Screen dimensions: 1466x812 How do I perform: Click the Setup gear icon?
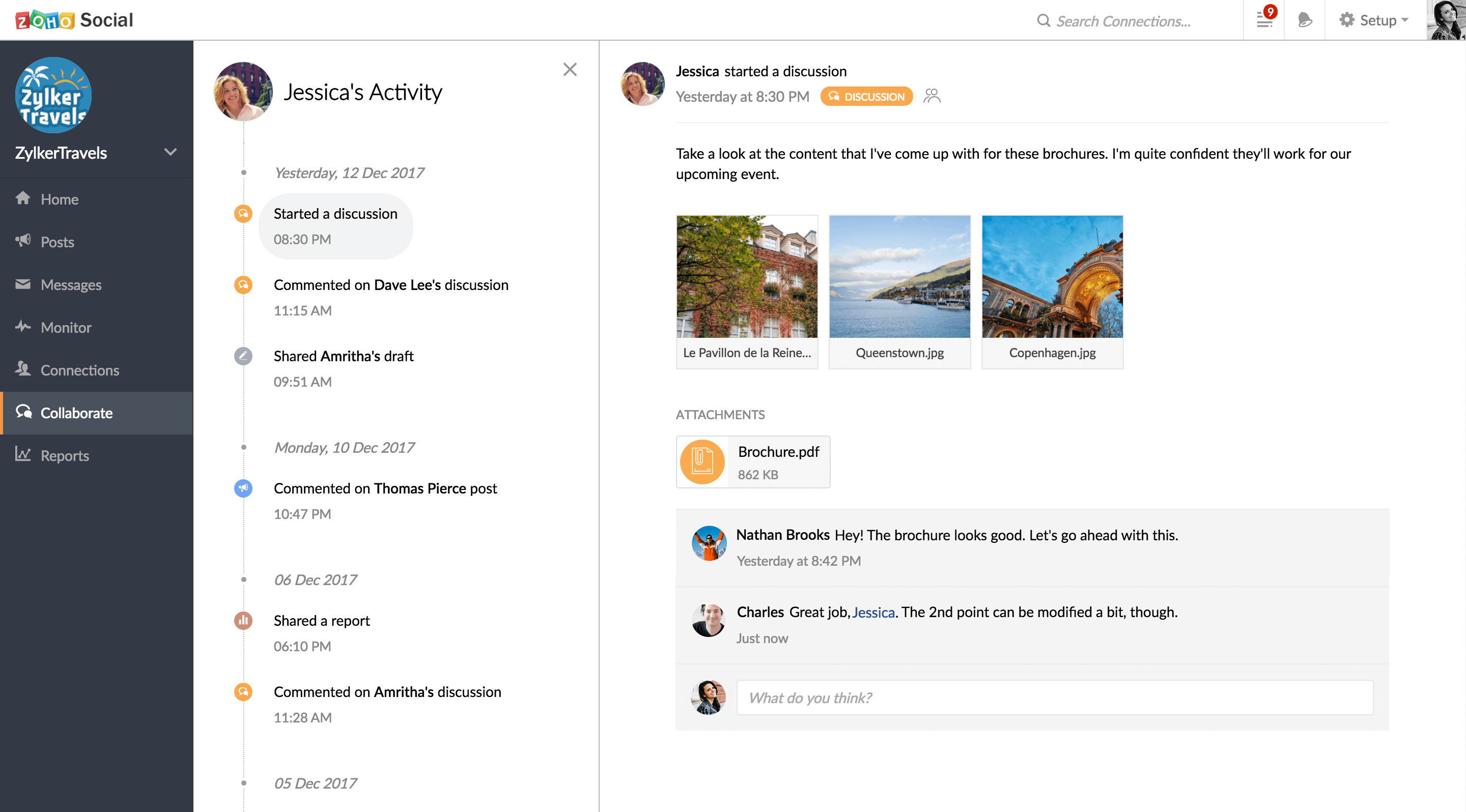(1346, 20)
